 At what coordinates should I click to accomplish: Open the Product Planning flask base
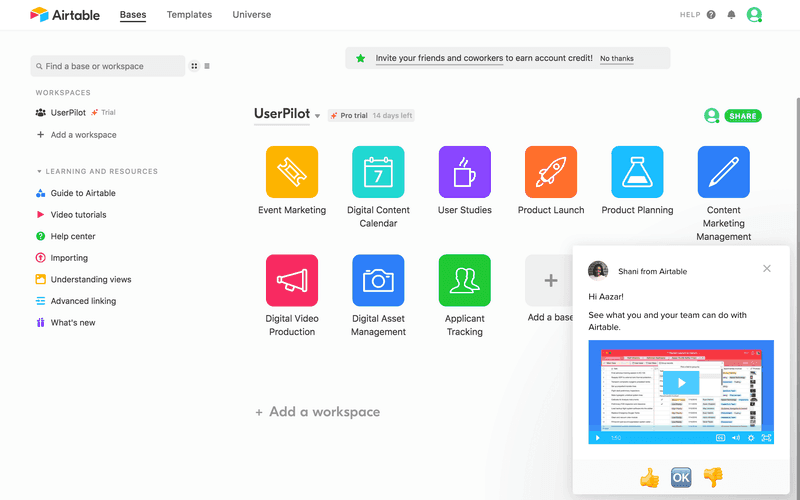click(637, 172)
